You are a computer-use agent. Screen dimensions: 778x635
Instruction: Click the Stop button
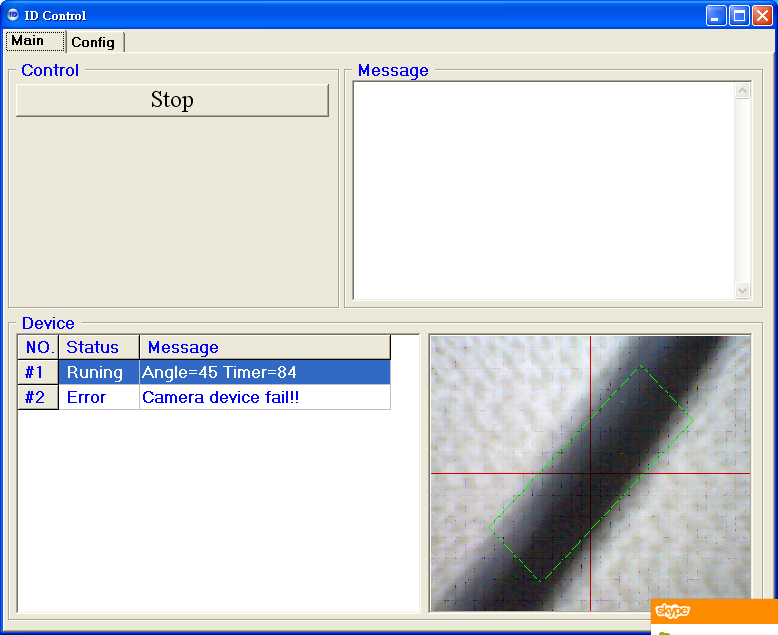[172, 100]
